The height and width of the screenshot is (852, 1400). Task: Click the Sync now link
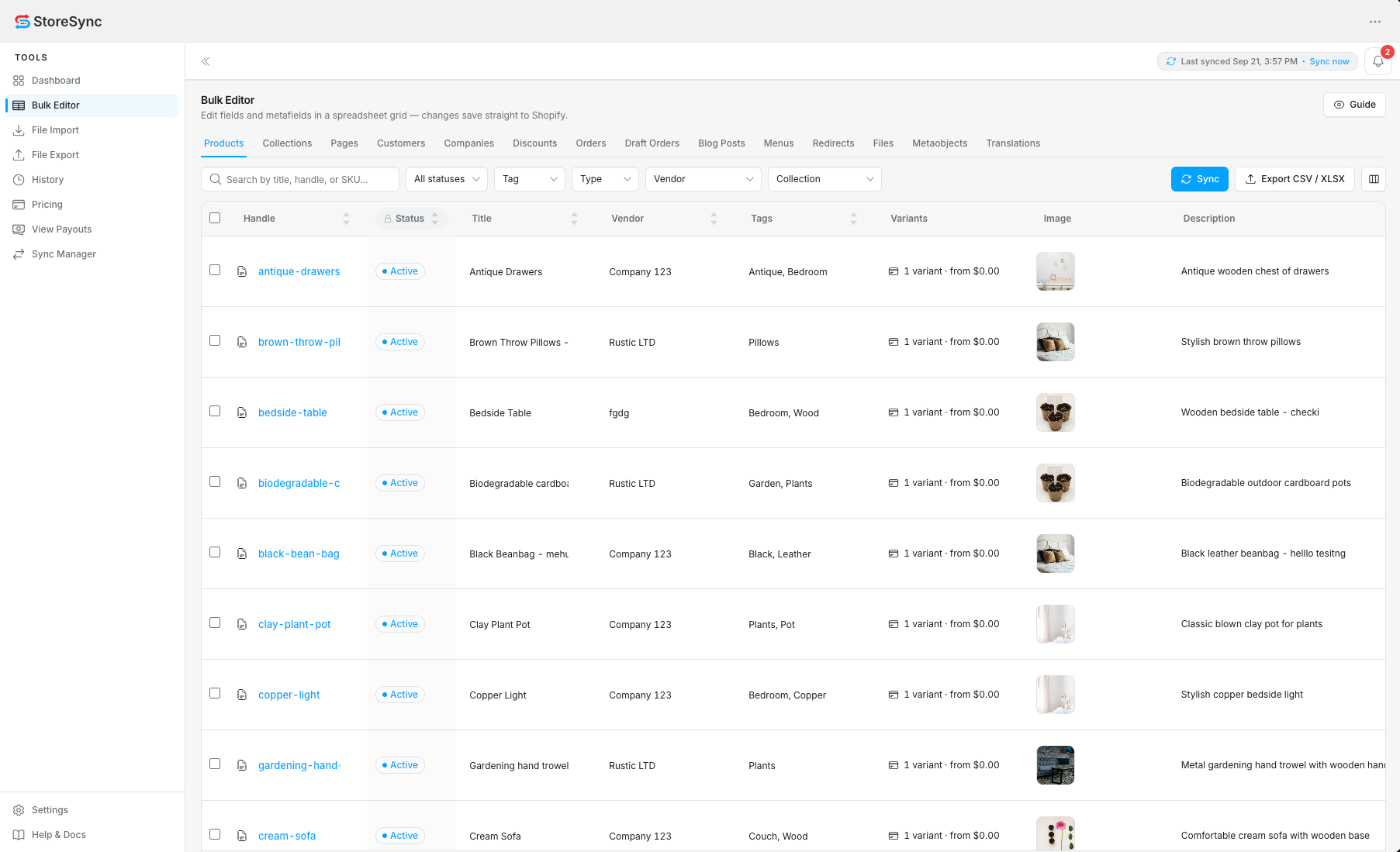[1329, 61]
